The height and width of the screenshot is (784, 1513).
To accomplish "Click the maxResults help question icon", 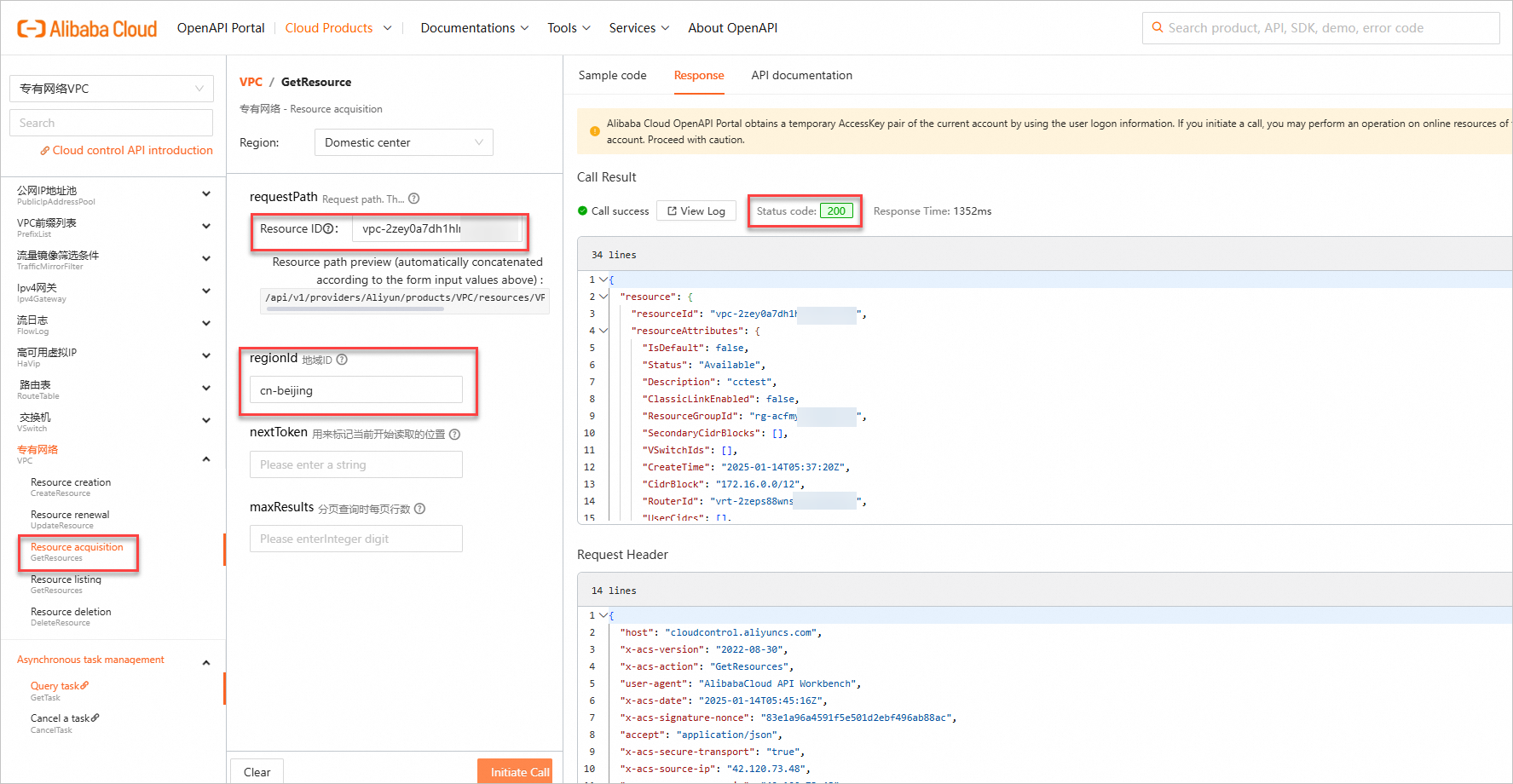I will [x=419, y=509].
